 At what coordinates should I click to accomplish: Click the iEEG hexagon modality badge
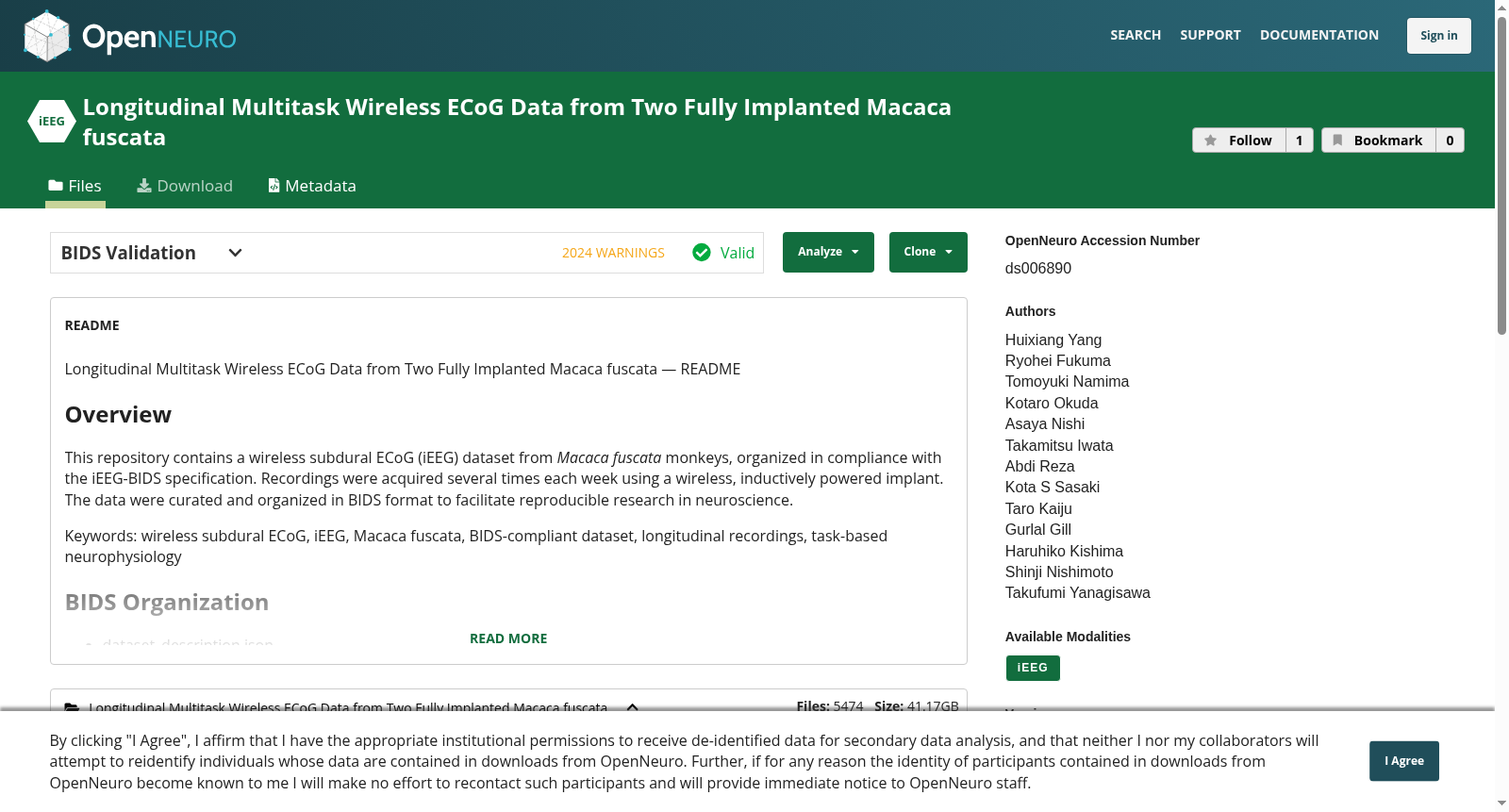pyautogui.click(x=52, y=122)
